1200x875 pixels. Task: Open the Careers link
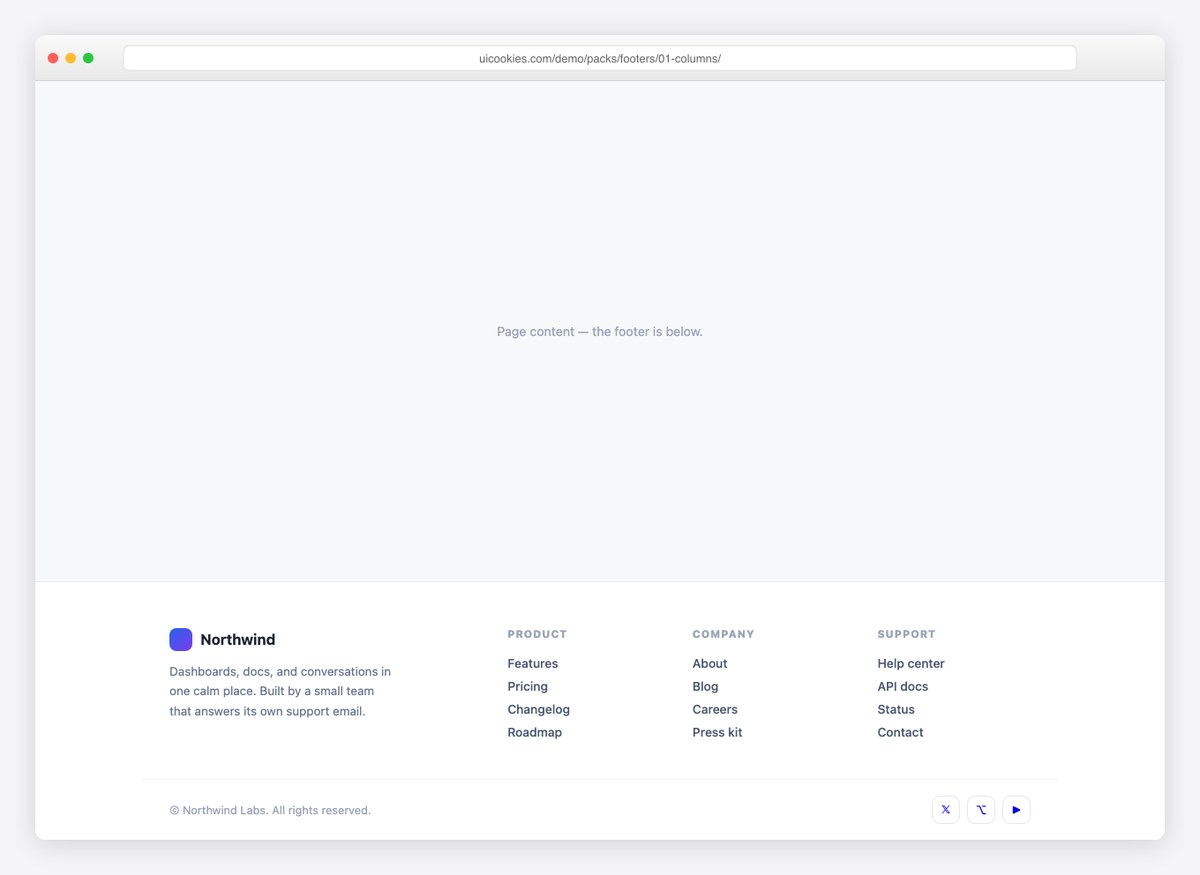click(x=715, y=709)
